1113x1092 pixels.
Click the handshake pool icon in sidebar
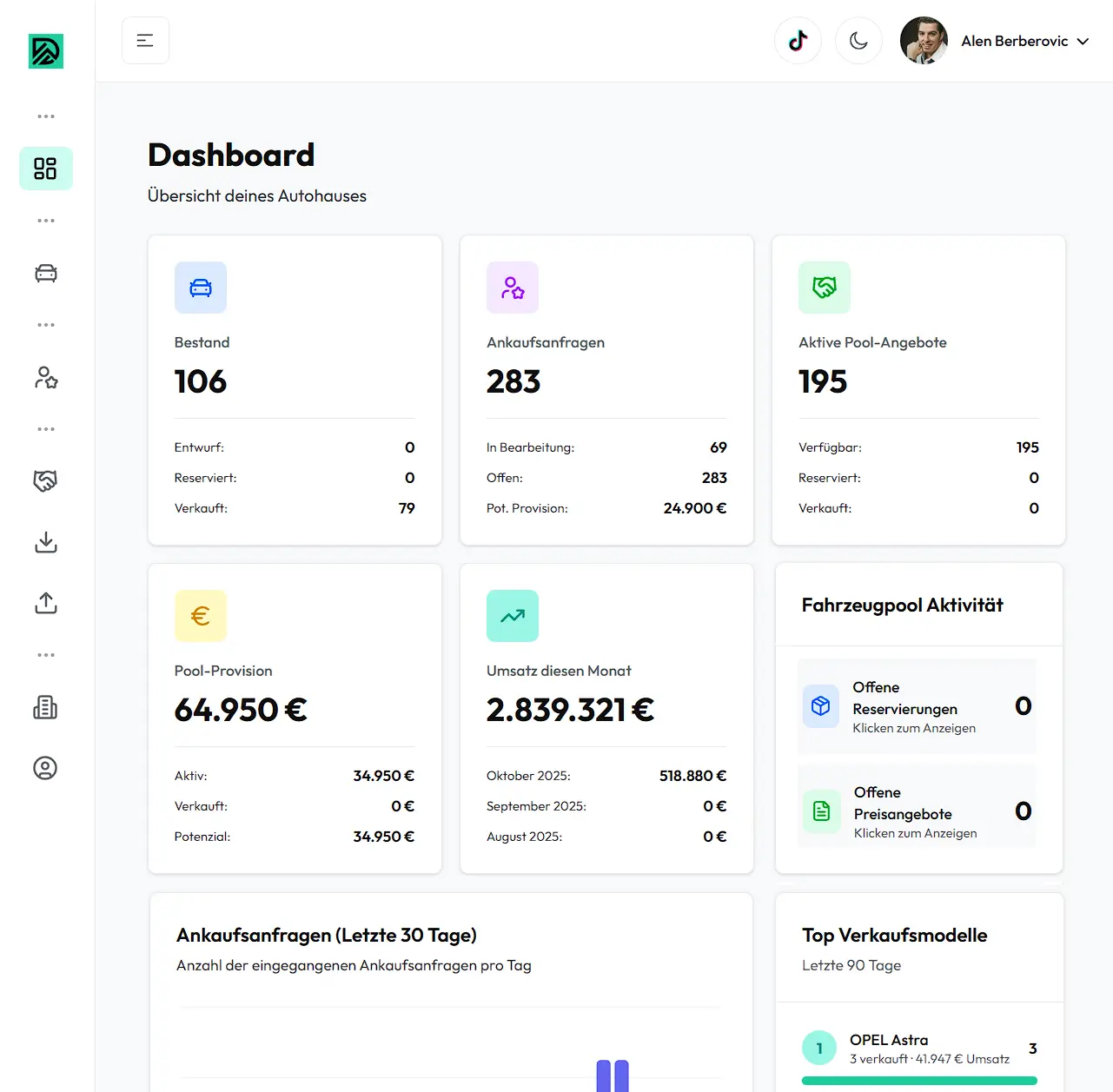[45, 480]
